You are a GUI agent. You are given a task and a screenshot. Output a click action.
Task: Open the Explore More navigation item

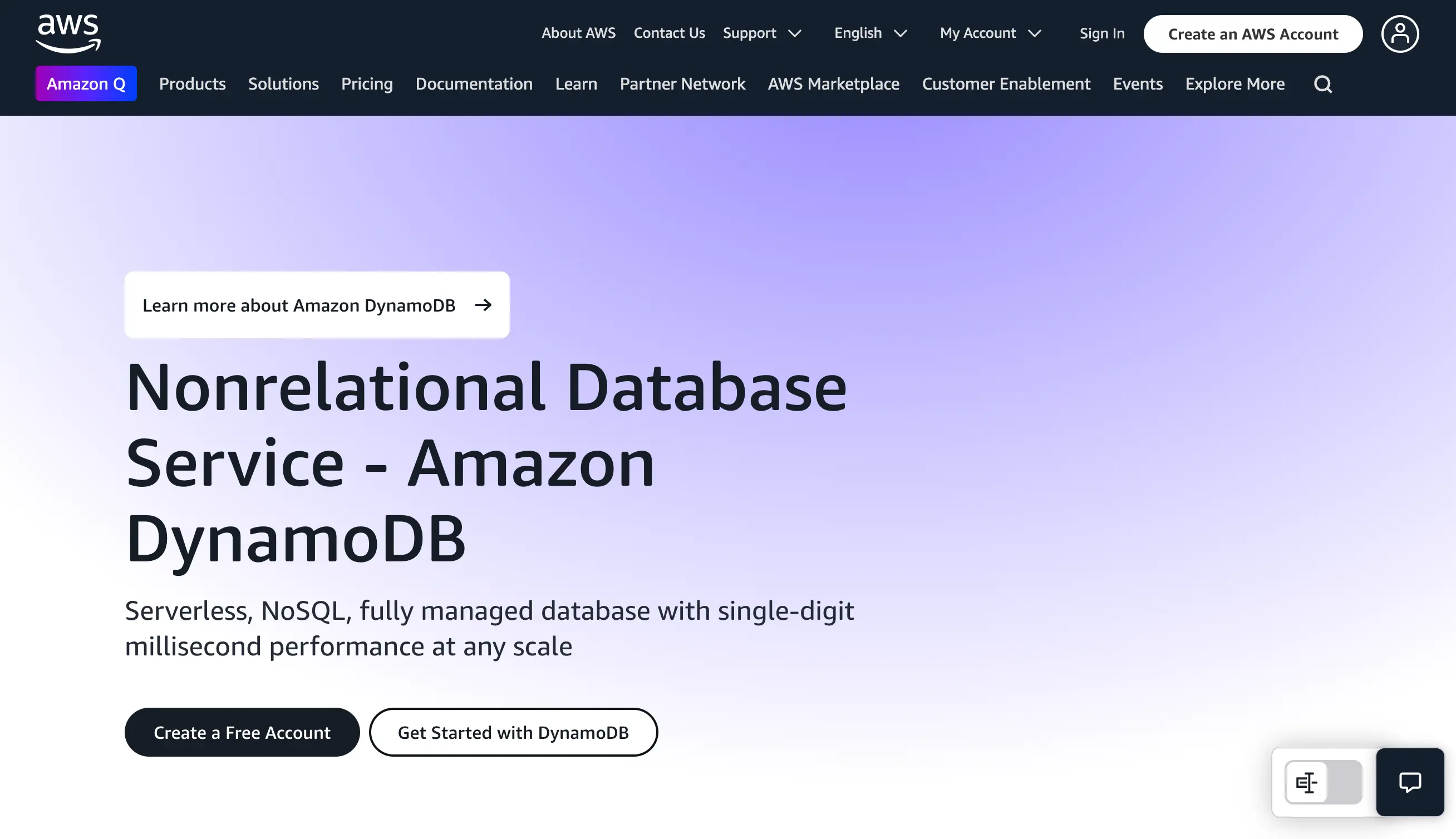click(x=1235, y=84)
